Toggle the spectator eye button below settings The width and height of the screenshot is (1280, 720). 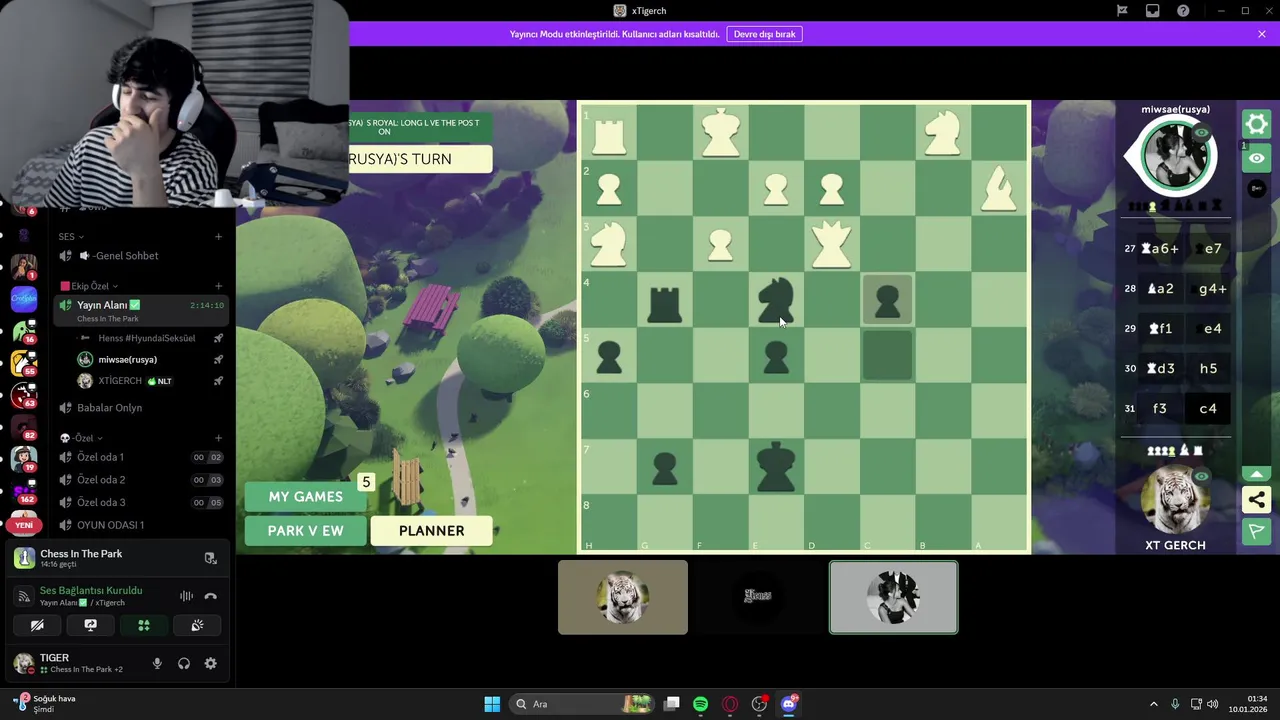1256,158
